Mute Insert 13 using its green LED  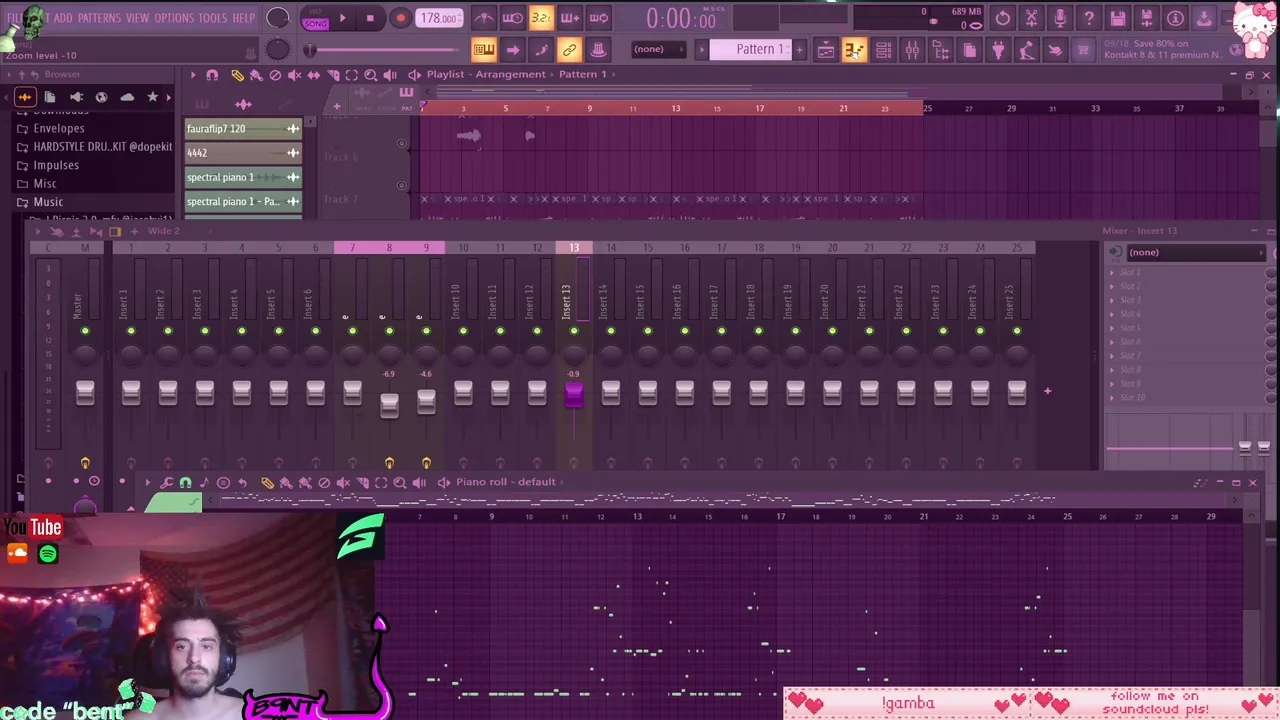tap(574, 331)
